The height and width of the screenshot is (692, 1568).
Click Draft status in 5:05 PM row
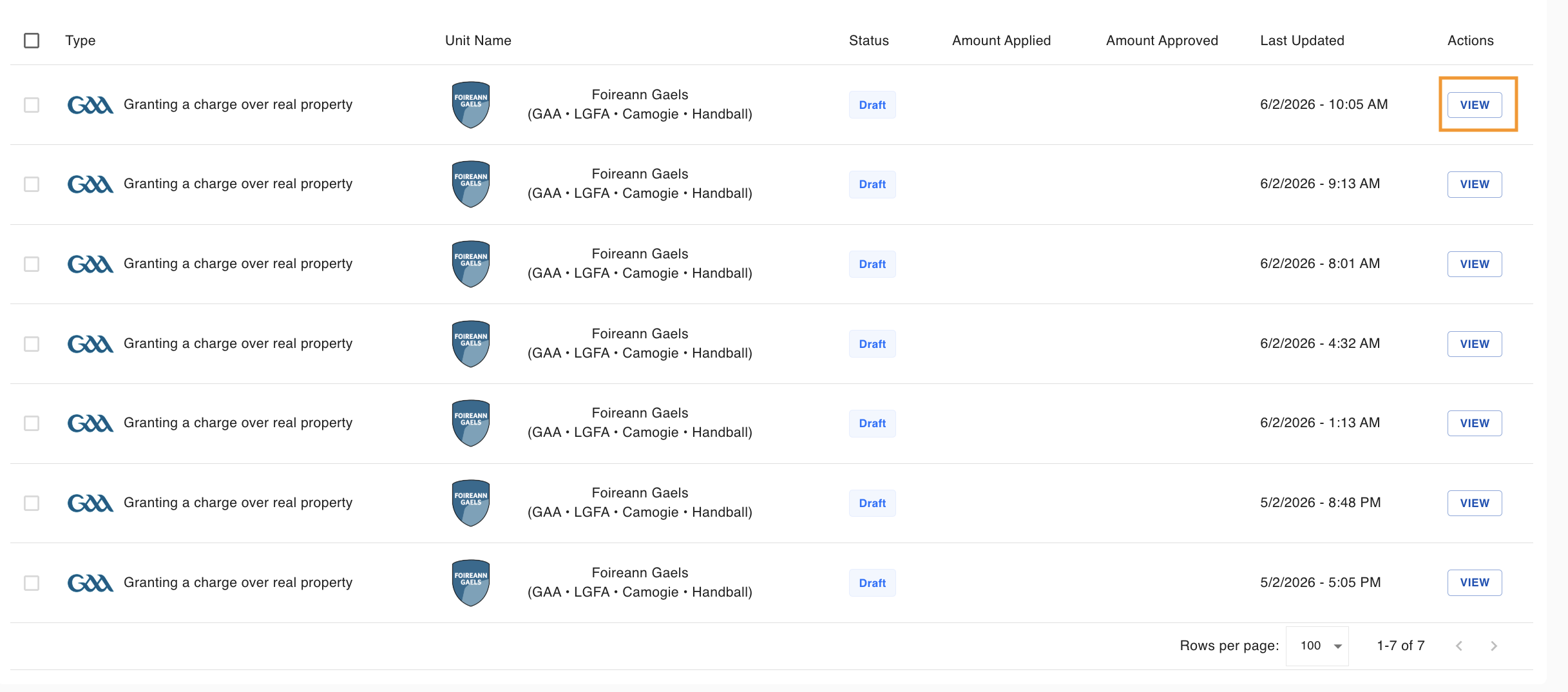[872, 583]
